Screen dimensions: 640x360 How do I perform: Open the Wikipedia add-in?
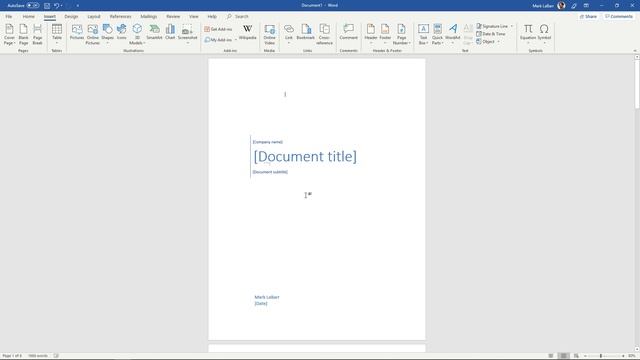tap(247, 32)
